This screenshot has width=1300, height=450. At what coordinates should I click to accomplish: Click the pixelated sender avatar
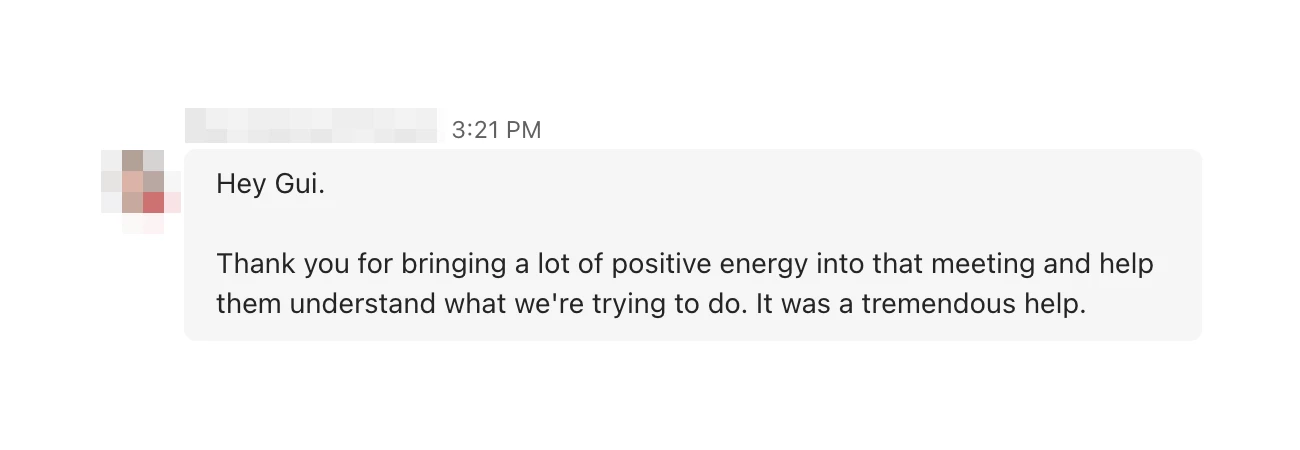click(142, 186)
